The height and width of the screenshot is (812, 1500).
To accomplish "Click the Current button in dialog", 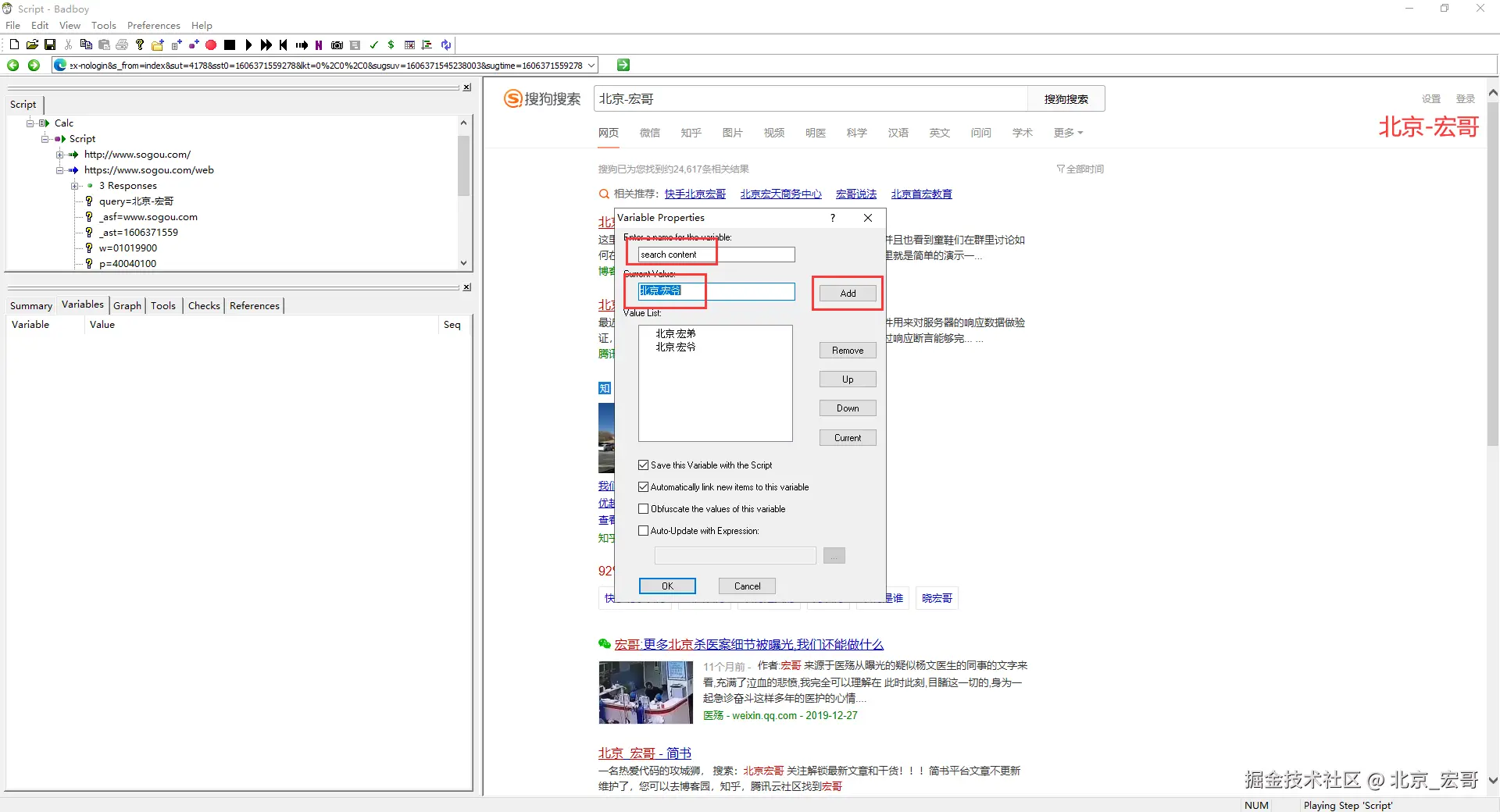I will (x=848, y=438).
